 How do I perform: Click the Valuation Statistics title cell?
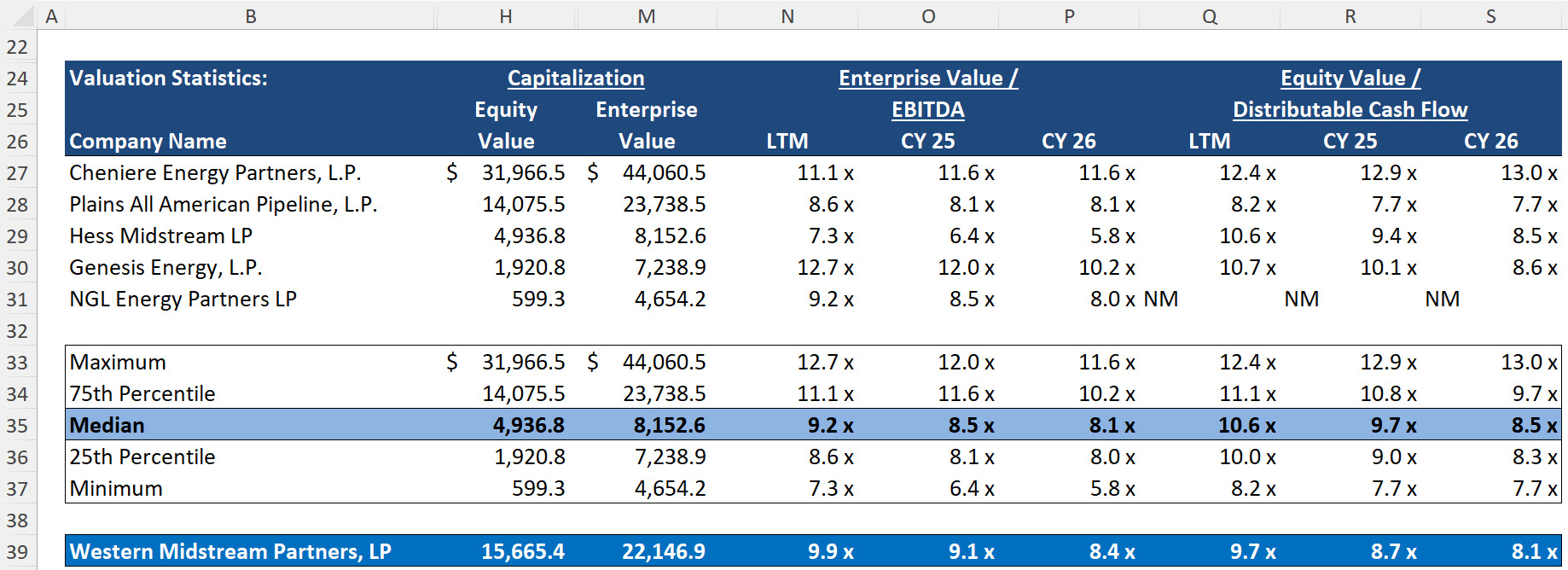pos(168,78)
